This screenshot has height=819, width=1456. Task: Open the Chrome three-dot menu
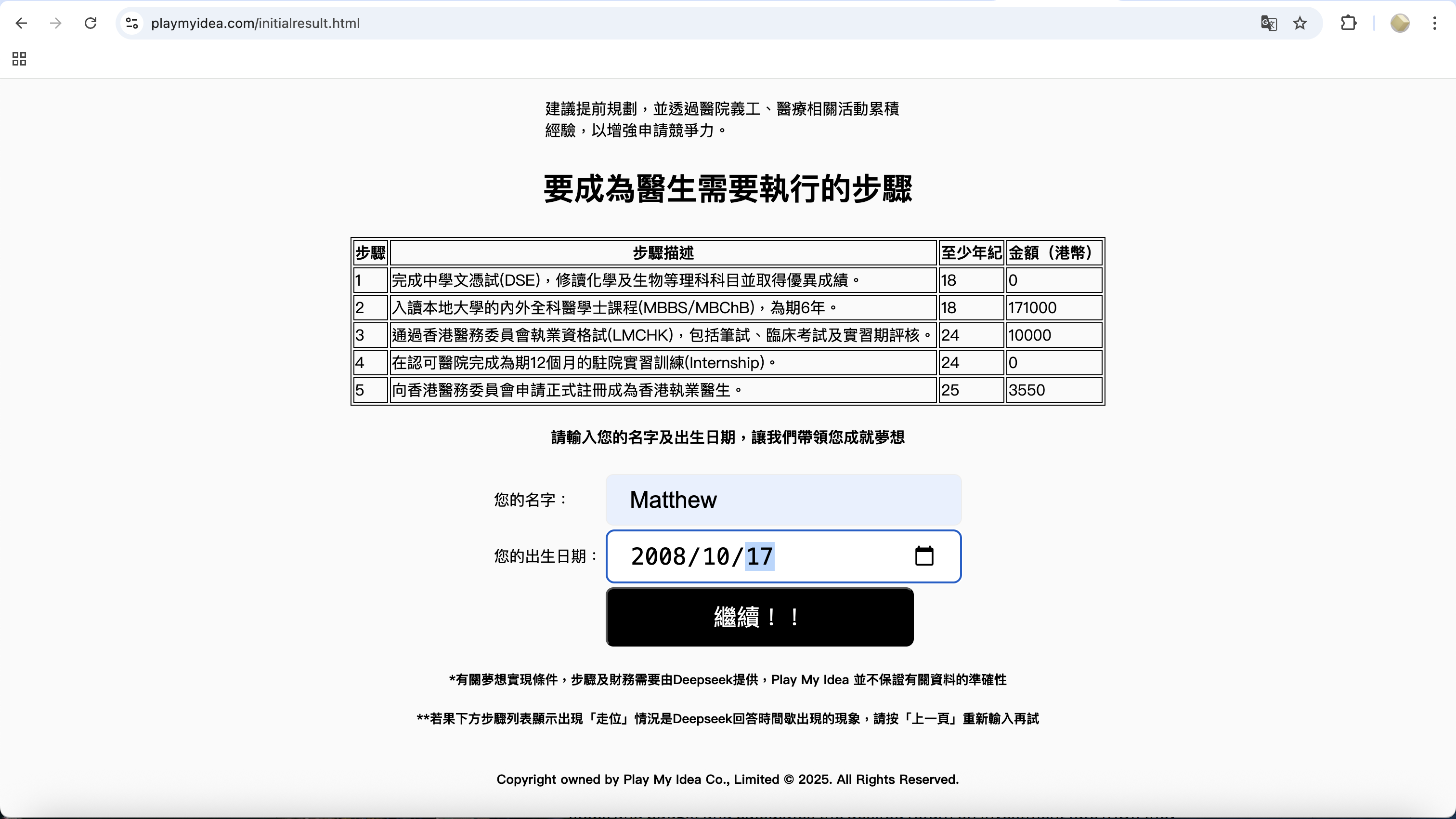1434,23
